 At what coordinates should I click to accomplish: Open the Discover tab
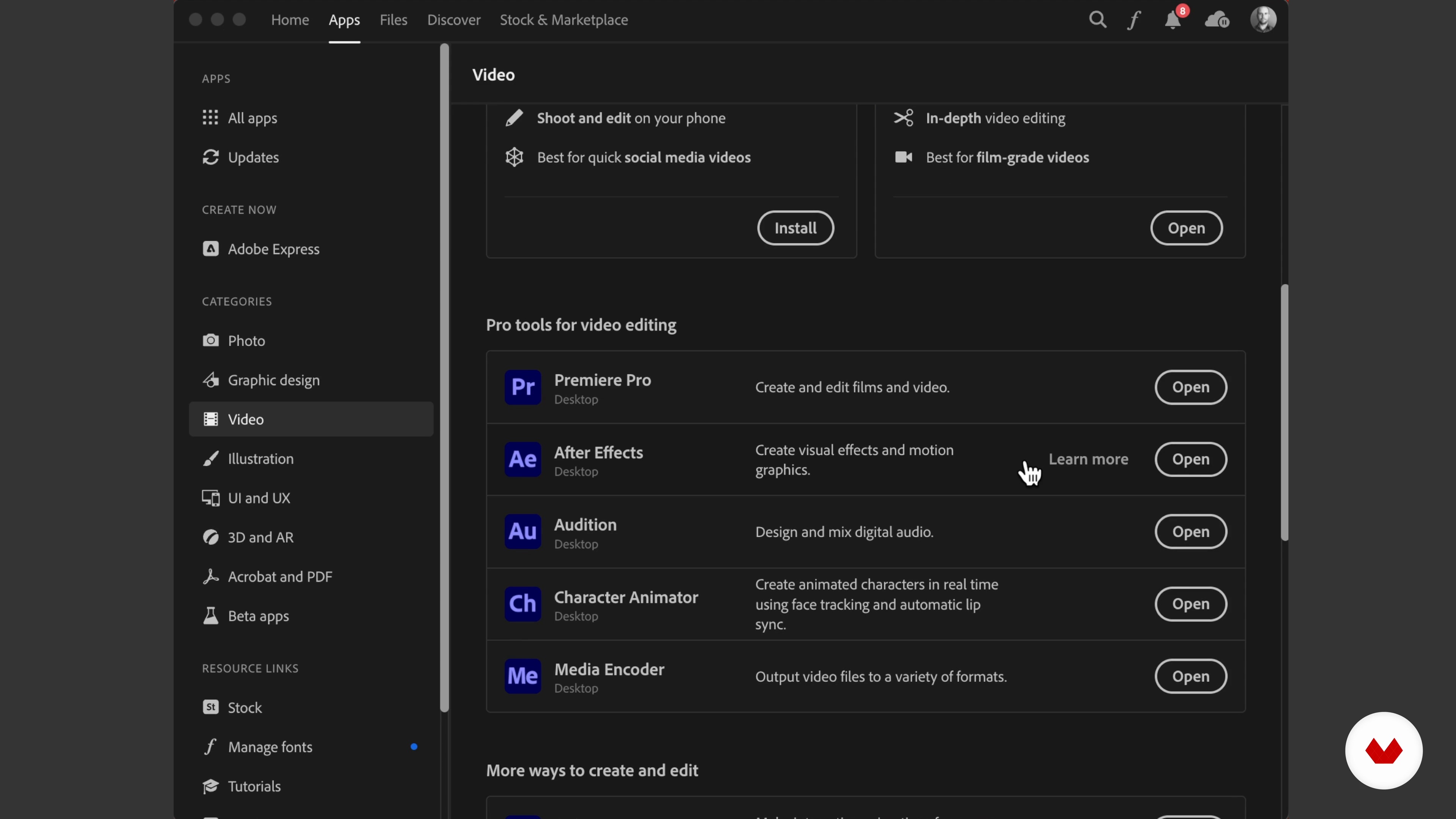pyautogui.click(x=454, y=20)
